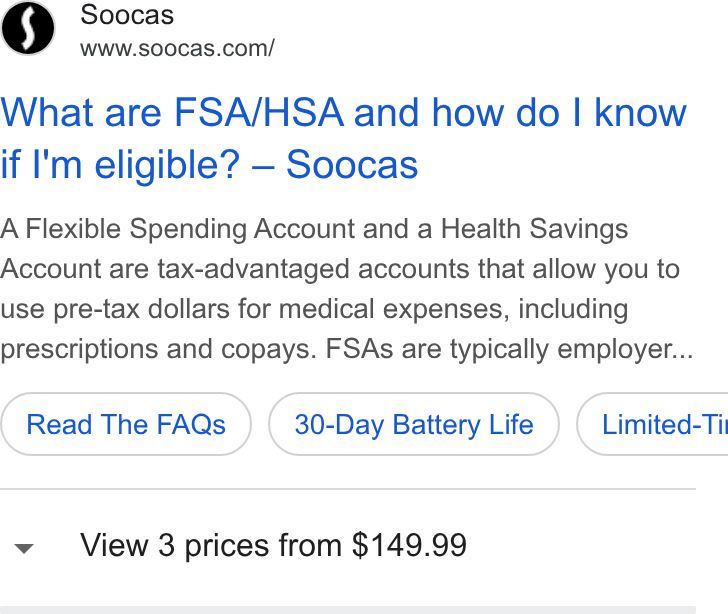Click the black Soocas favicon logo
Screen dimensions: 728x614
click(x=28, y=28)
